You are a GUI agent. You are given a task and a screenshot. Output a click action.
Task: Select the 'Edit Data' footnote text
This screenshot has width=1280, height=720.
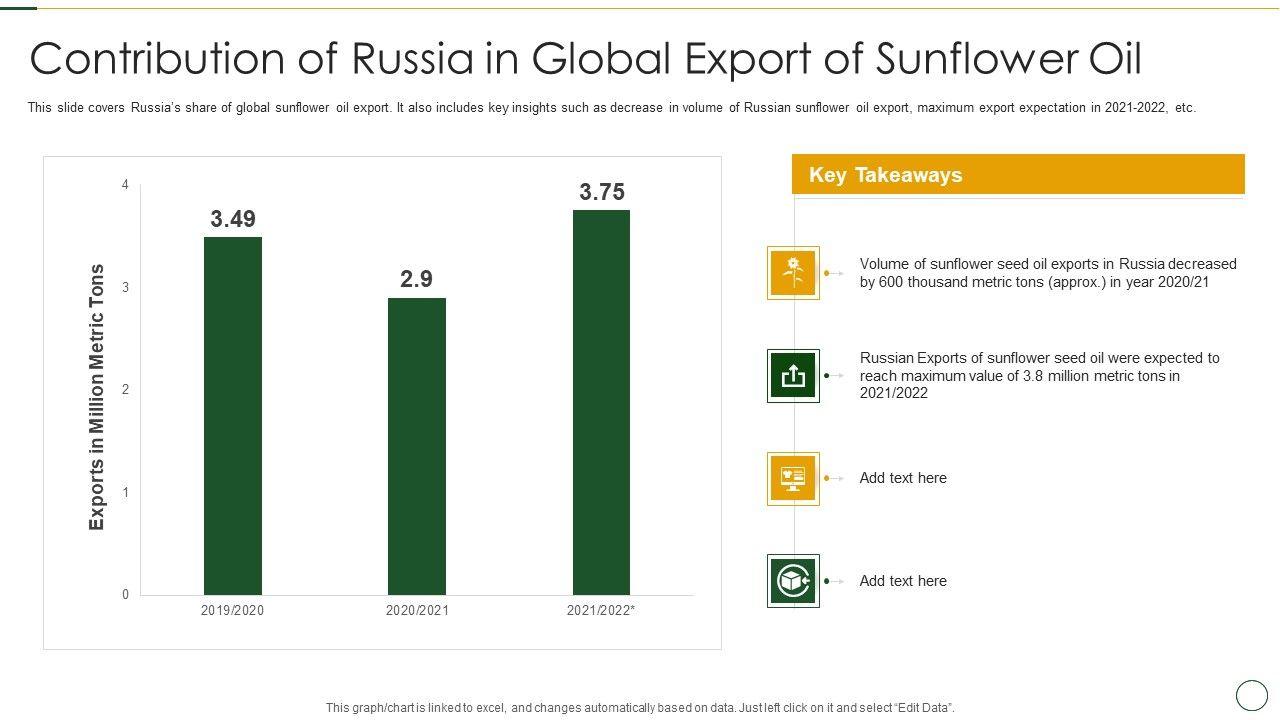[x=640, y=708]
